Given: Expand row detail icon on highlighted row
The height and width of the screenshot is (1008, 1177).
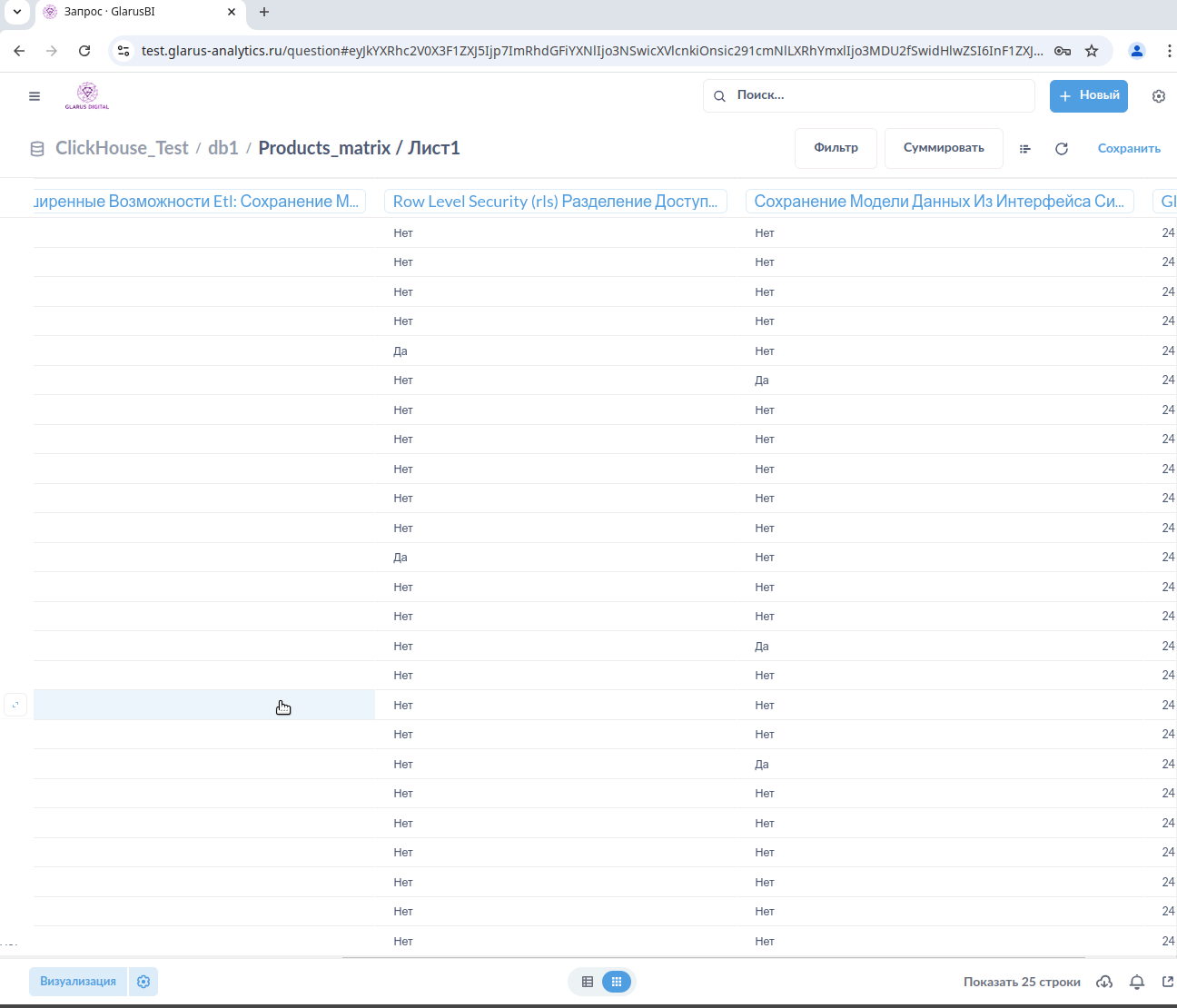Looking at the screenshot, I should (15, 705).
